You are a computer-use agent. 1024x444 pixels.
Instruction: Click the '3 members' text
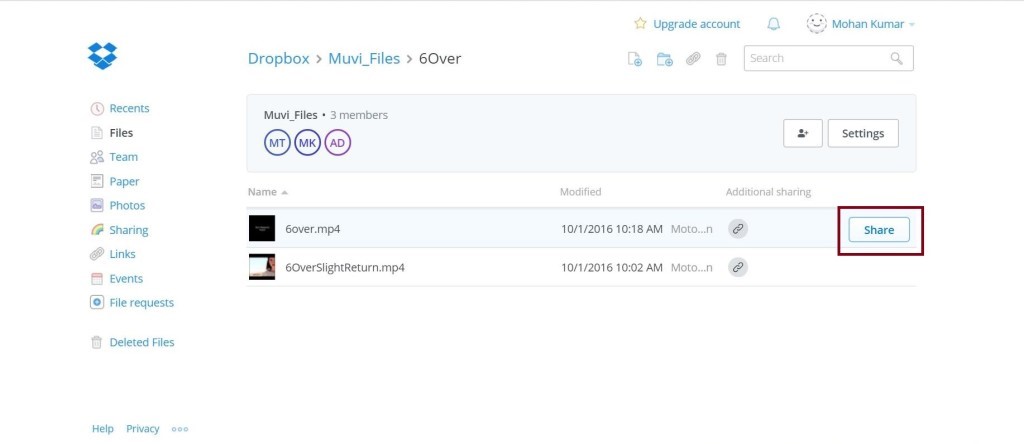(359, 115)
